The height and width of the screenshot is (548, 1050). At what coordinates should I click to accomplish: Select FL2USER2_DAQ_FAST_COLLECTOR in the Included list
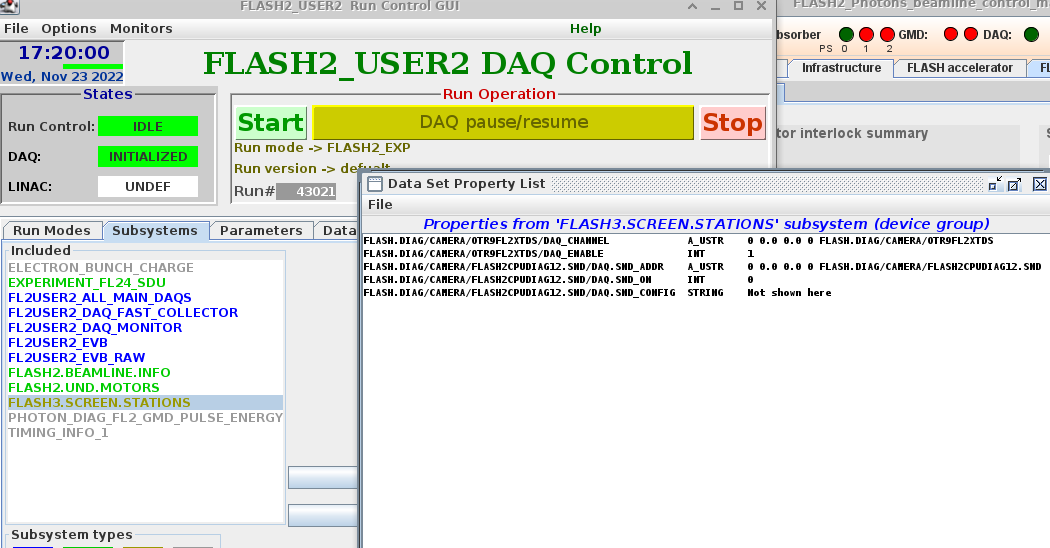(x=123, y=312)
